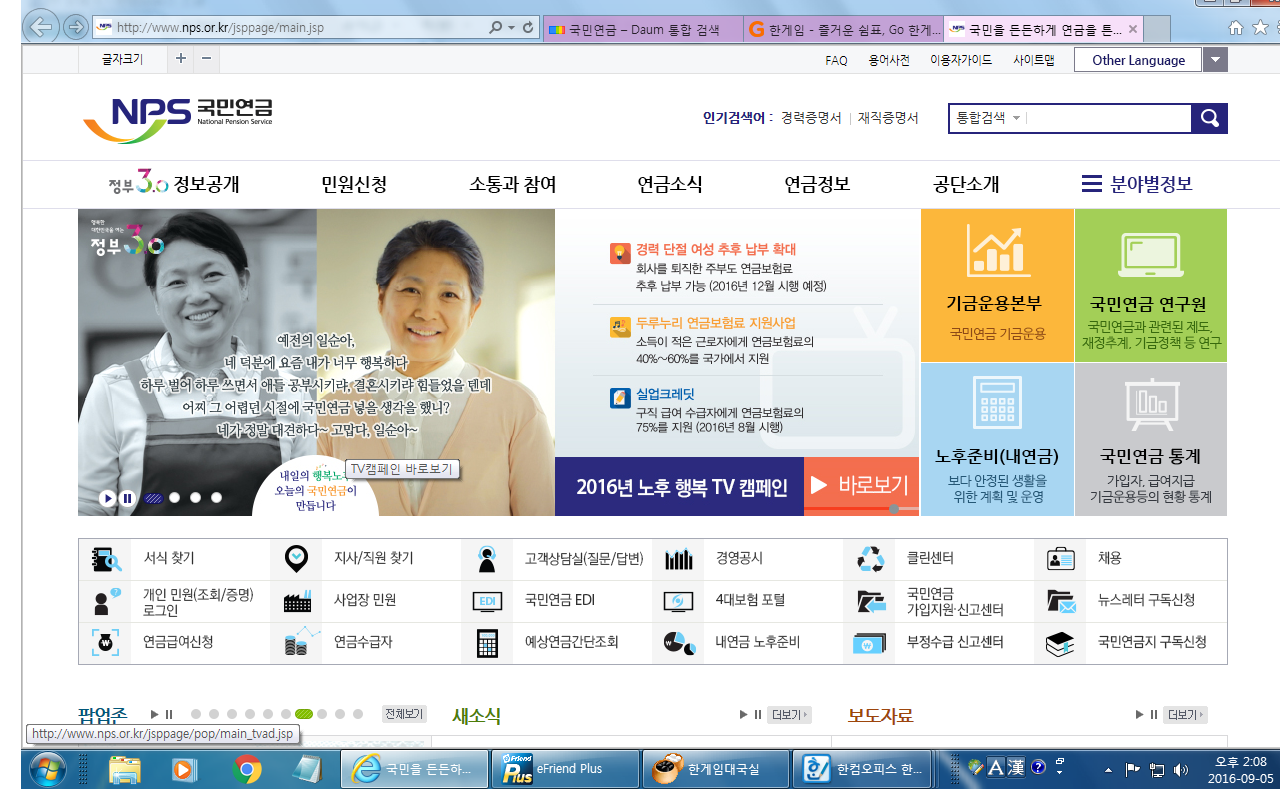The image size is (1280, 800).
Task: Open the 기금운용본부 chart tile
Action: [x=997, y=285]
